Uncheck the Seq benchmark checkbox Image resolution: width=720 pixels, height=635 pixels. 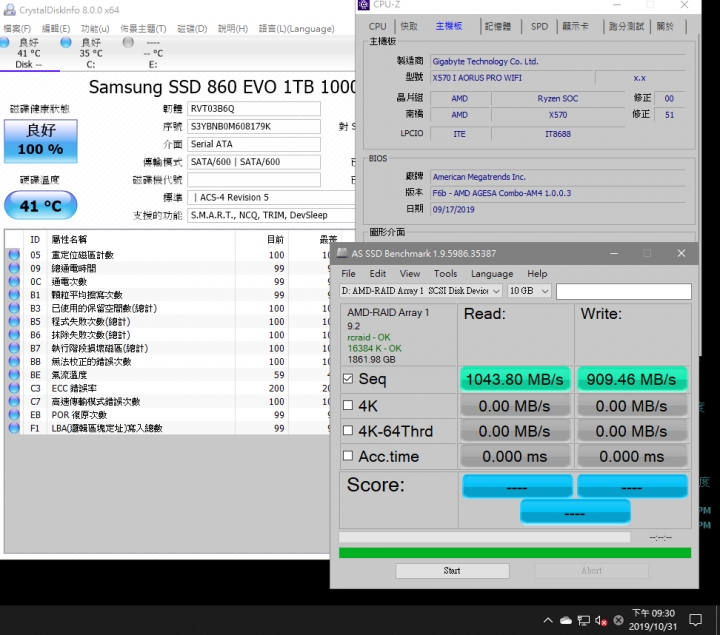coord(348,379)
